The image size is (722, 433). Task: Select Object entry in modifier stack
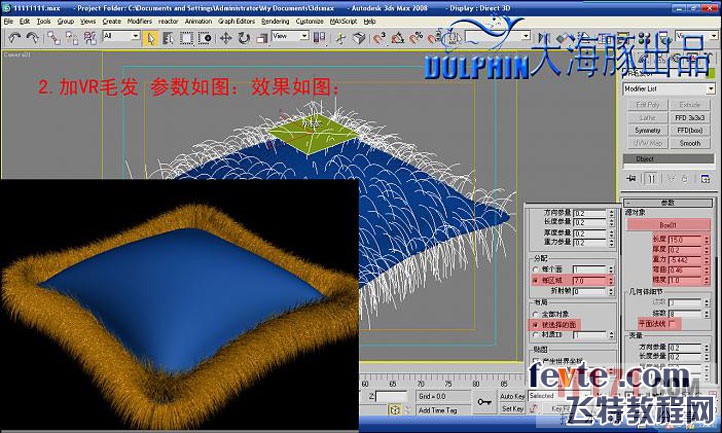pos(668,159)
